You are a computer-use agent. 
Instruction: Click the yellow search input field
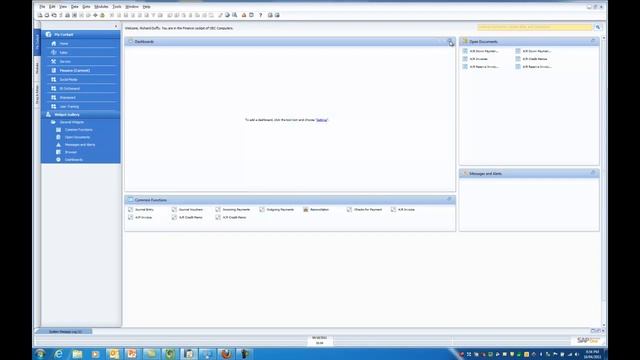(535, 27)
